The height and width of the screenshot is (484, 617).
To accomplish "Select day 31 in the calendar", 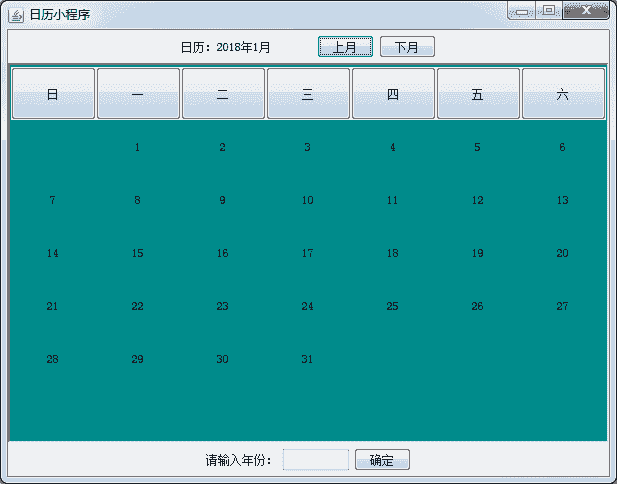I will point(307,359).
